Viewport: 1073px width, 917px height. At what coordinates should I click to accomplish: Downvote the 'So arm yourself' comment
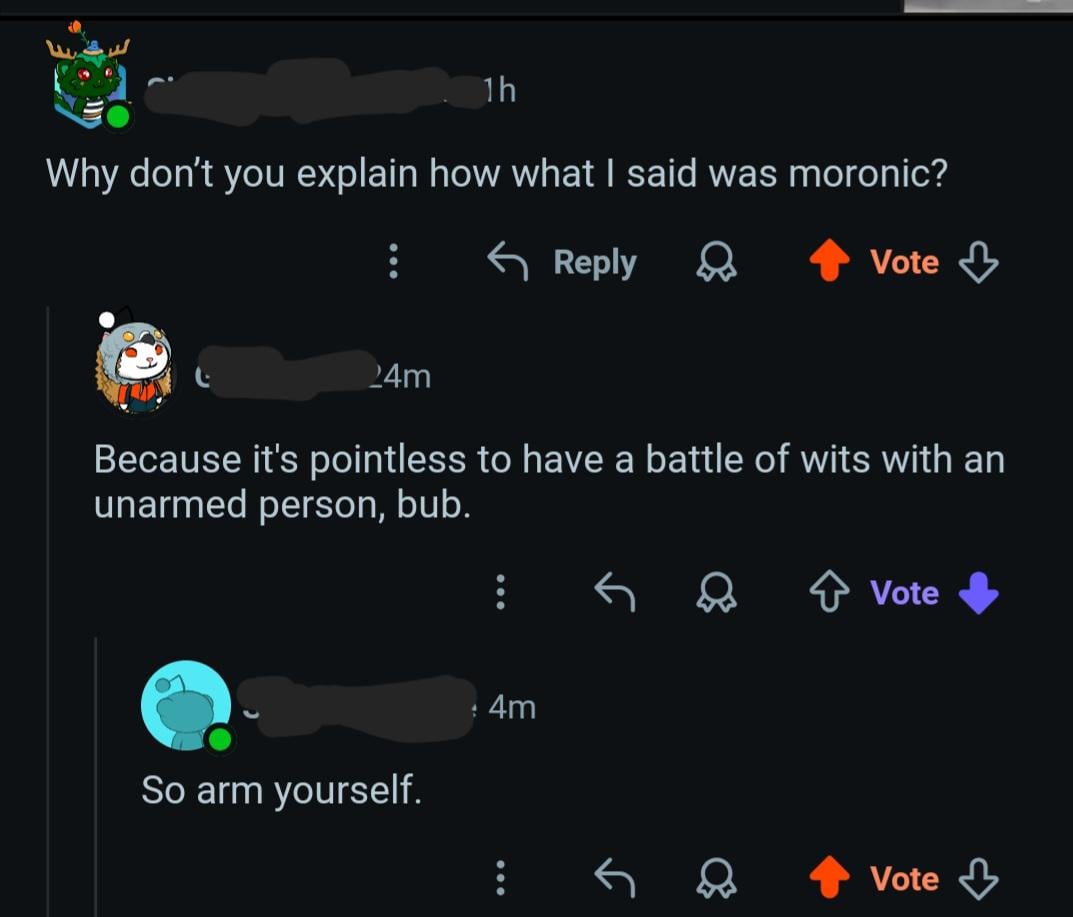click(x=978, y=879)
